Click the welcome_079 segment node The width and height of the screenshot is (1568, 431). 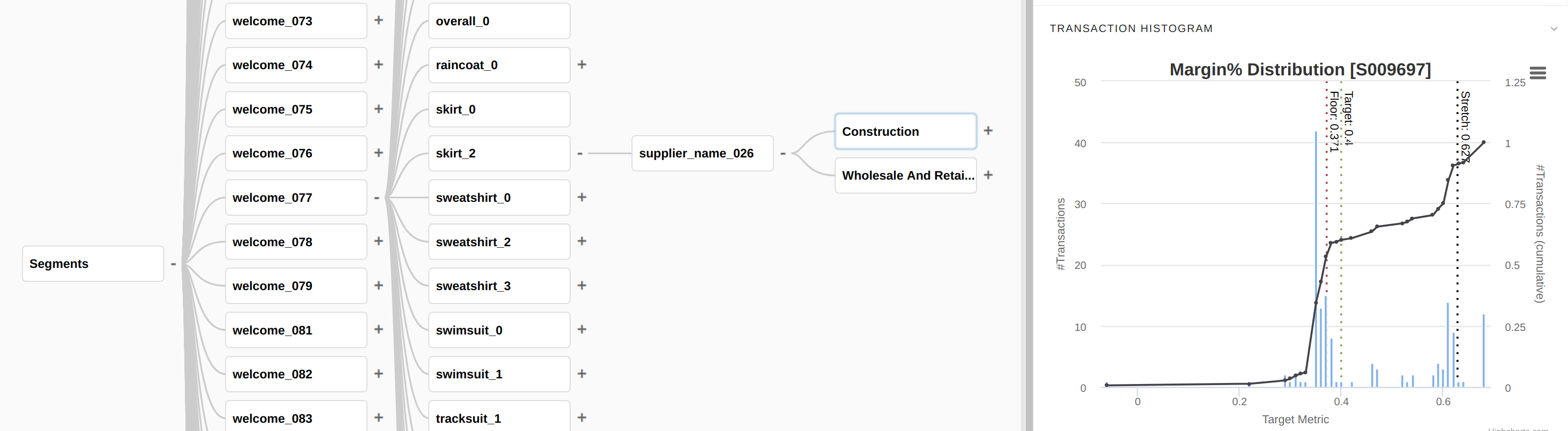296,286
